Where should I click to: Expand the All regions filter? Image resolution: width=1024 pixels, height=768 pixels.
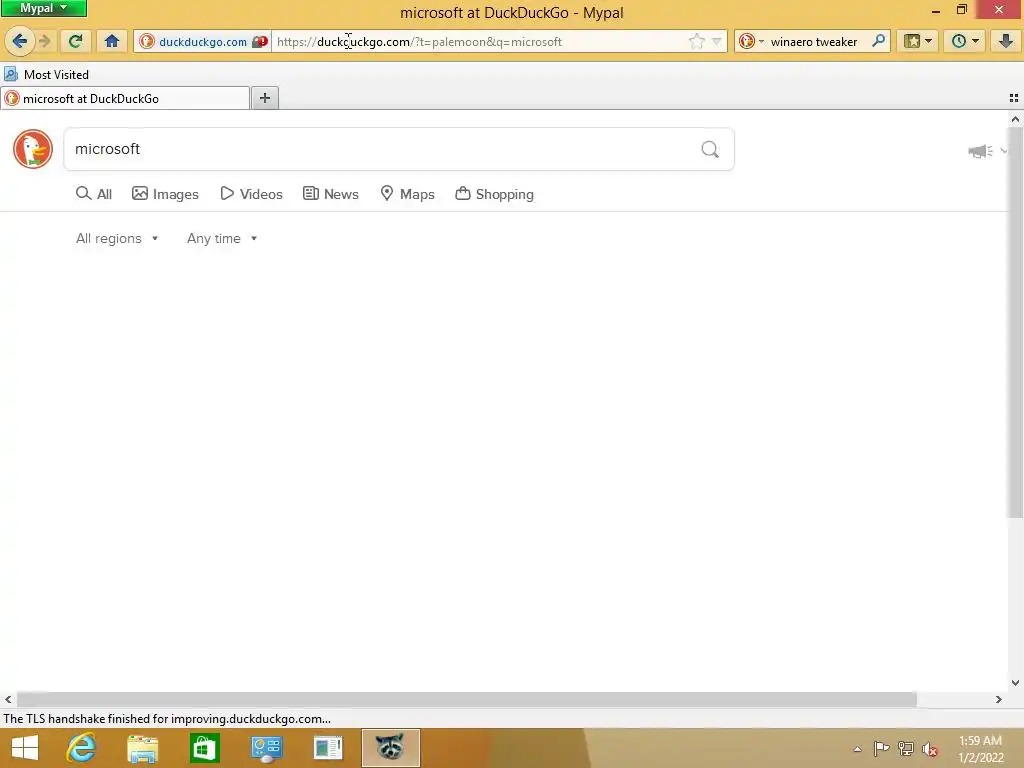(117, 238)
